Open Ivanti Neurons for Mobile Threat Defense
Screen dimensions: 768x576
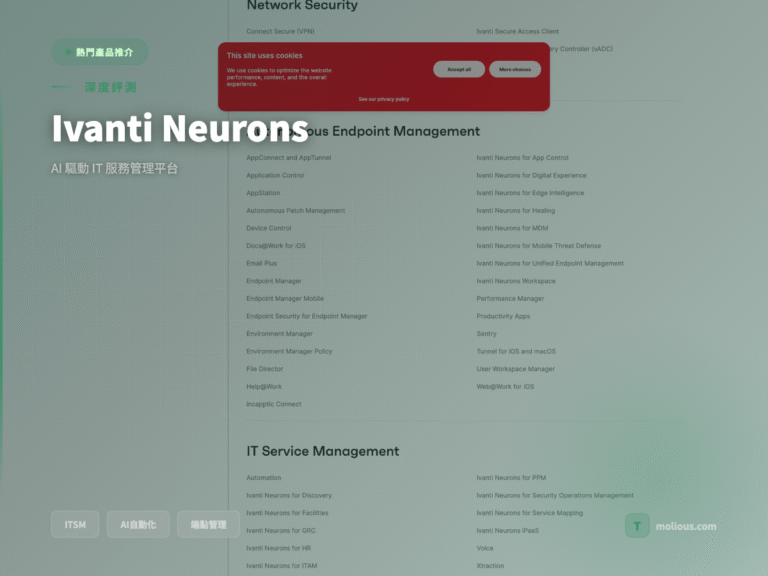(538, 246)
